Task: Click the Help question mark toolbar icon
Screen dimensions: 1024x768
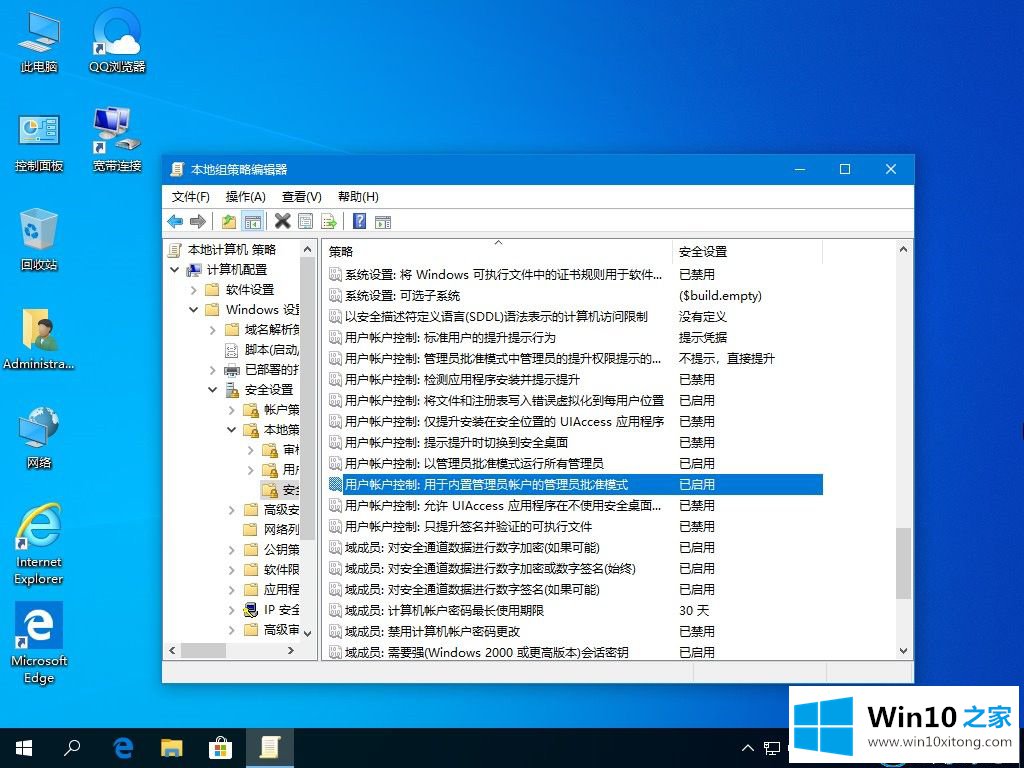Action: click(359, 221)
